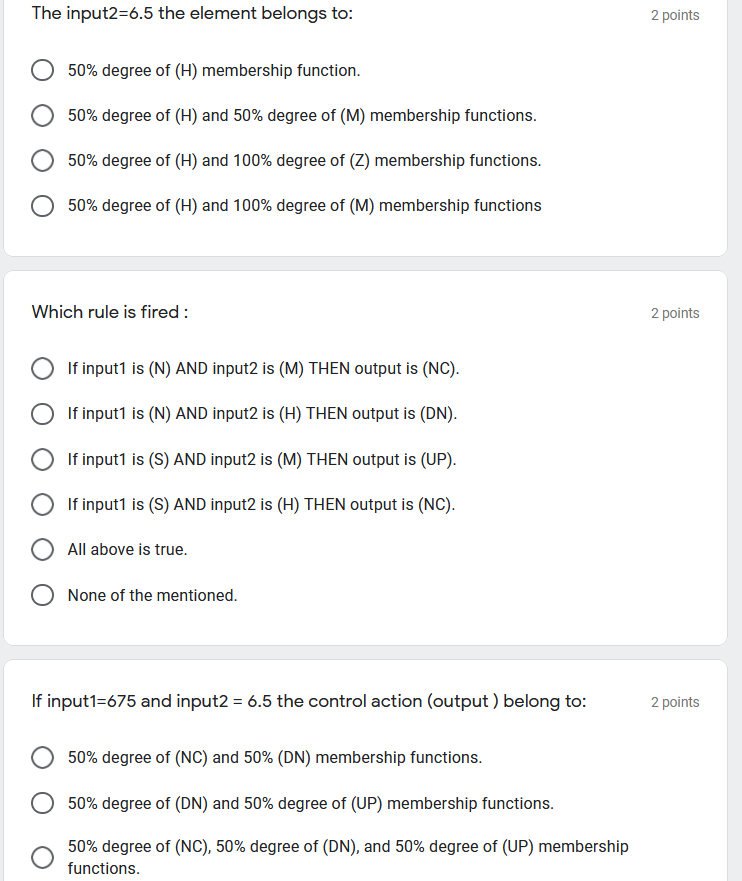Image resolution: width=742 pixels, height=881 pixels.
Task: Click the '2 points' label on first question
Action: tap(675, 15)
